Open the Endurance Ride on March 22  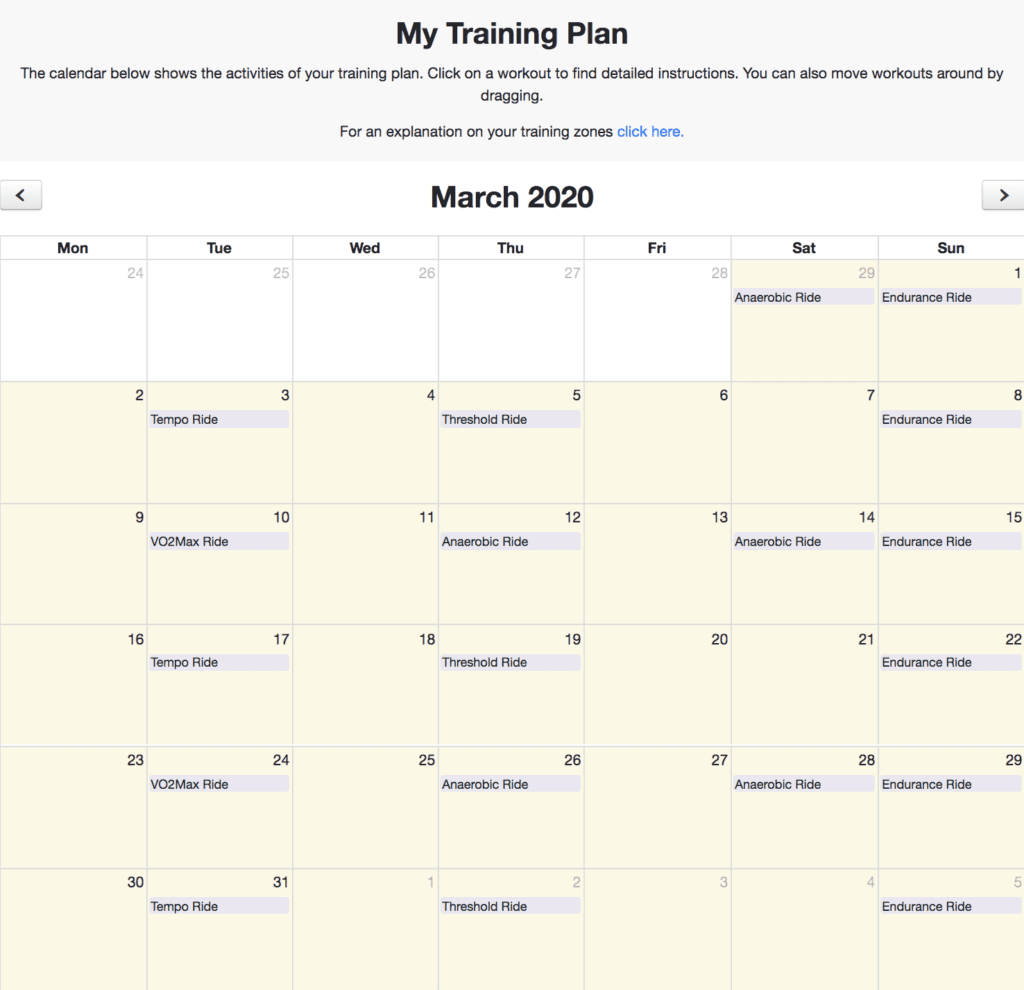coord(949,662)
